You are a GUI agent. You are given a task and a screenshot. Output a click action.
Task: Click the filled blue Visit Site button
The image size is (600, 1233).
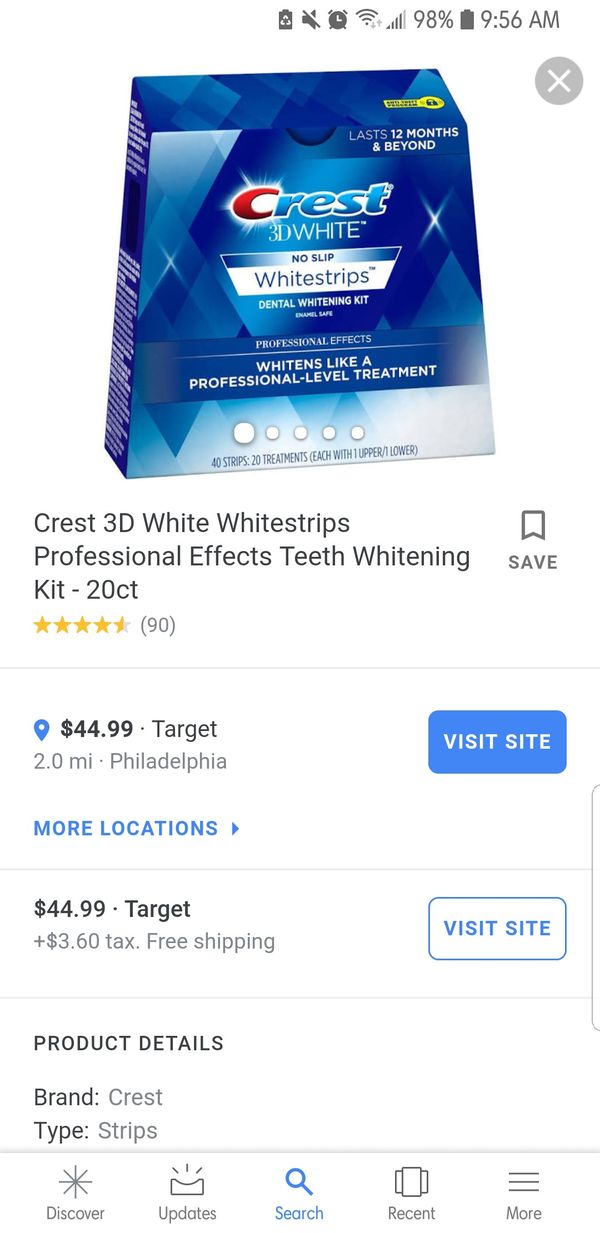[x=497, y=742]
